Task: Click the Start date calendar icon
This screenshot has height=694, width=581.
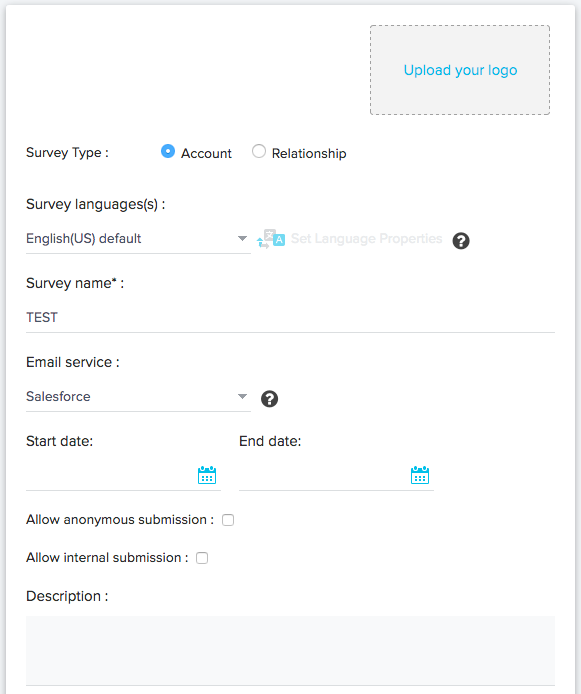Action: pyautogui.click(x=207, y=475)
